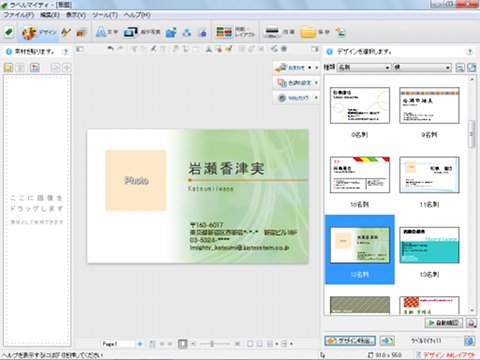Screen dimensions: 480x360
Task: Toggle the grid display button
Action: pyautogui.click(x=284, y=344)
